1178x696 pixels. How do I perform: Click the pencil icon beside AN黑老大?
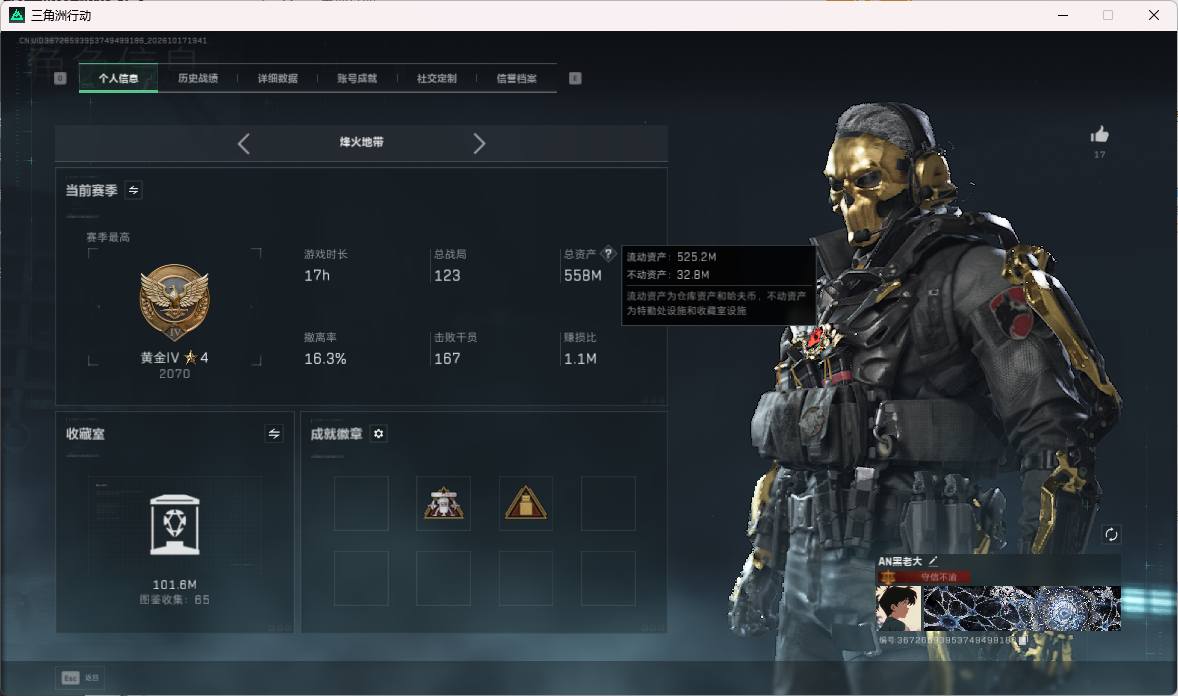[x=933, y=561]
